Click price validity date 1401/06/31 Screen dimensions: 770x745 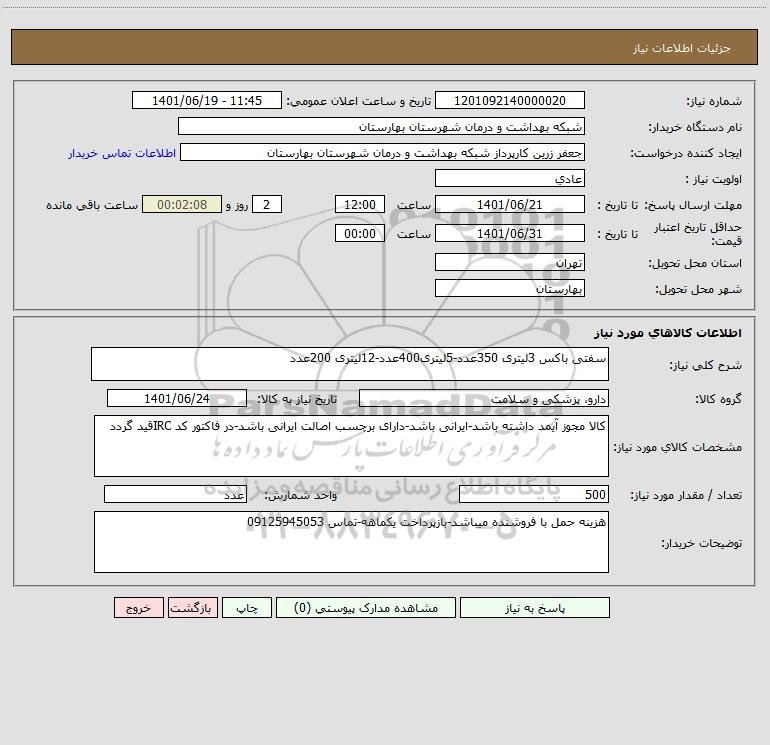pos(510,233)
